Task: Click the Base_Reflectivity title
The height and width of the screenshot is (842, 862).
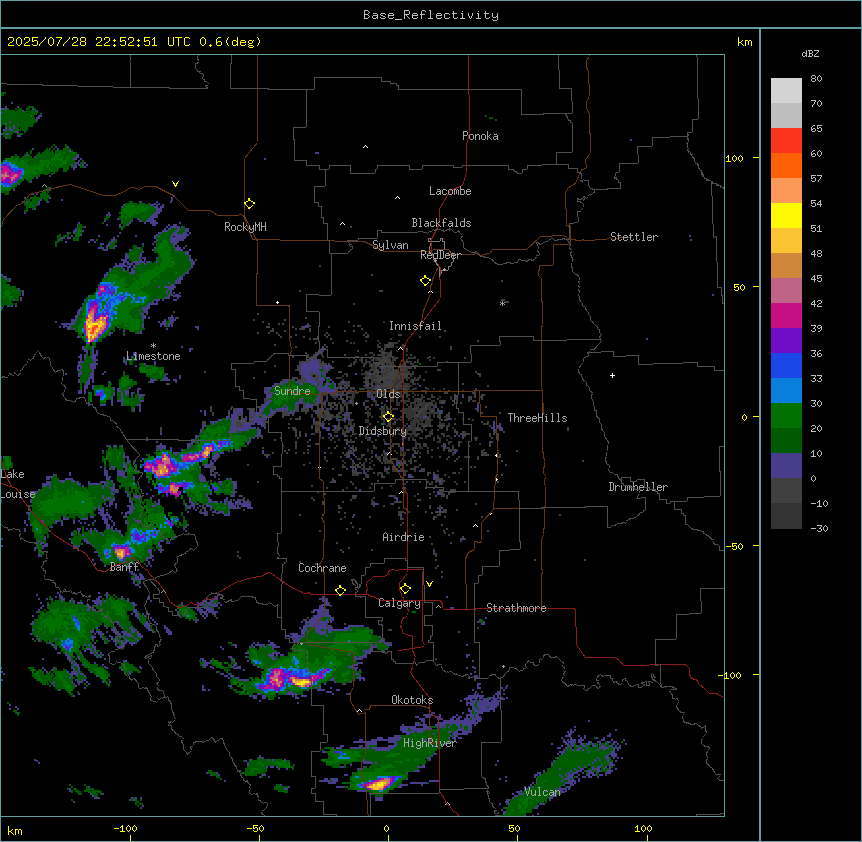Action: (x=431, y=15)
